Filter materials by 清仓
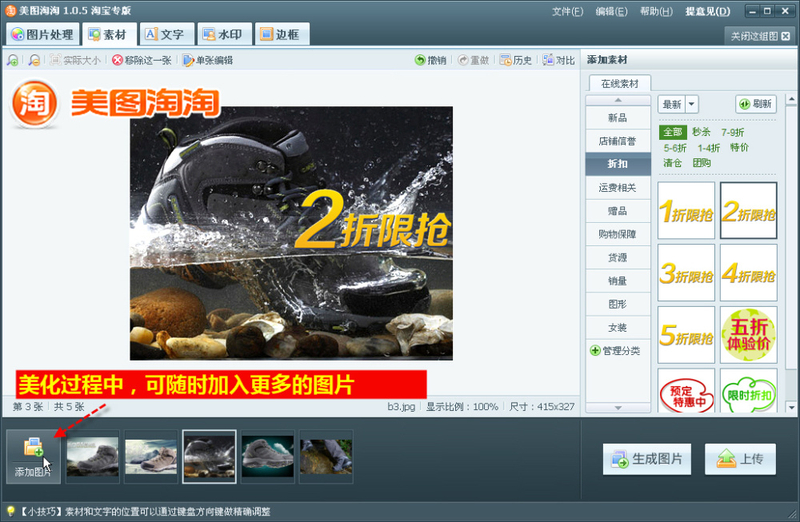This screenshot has width=800, height=522. pos(672,163)
